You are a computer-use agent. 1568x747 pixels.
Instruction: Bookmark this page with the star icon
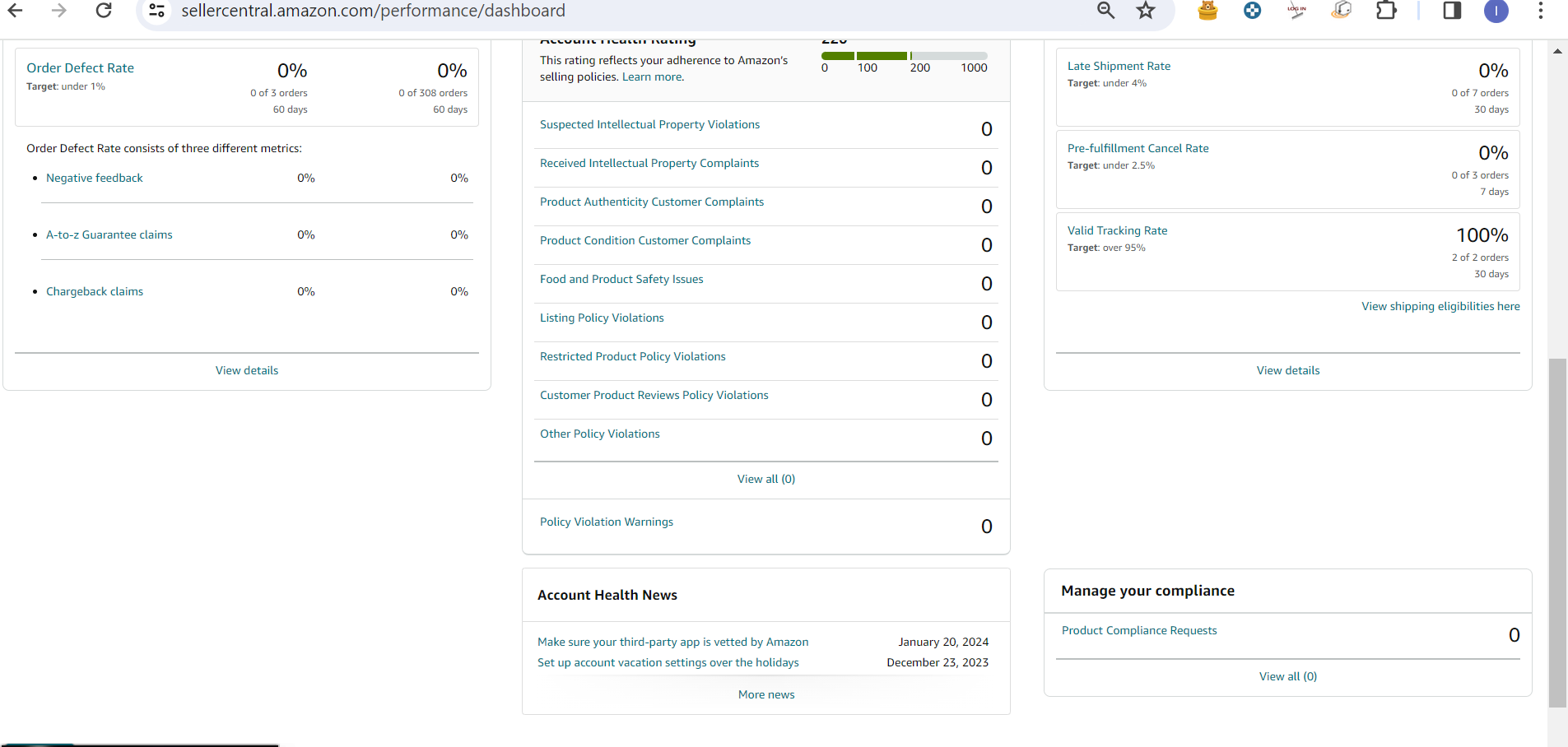pos(1146,11)
